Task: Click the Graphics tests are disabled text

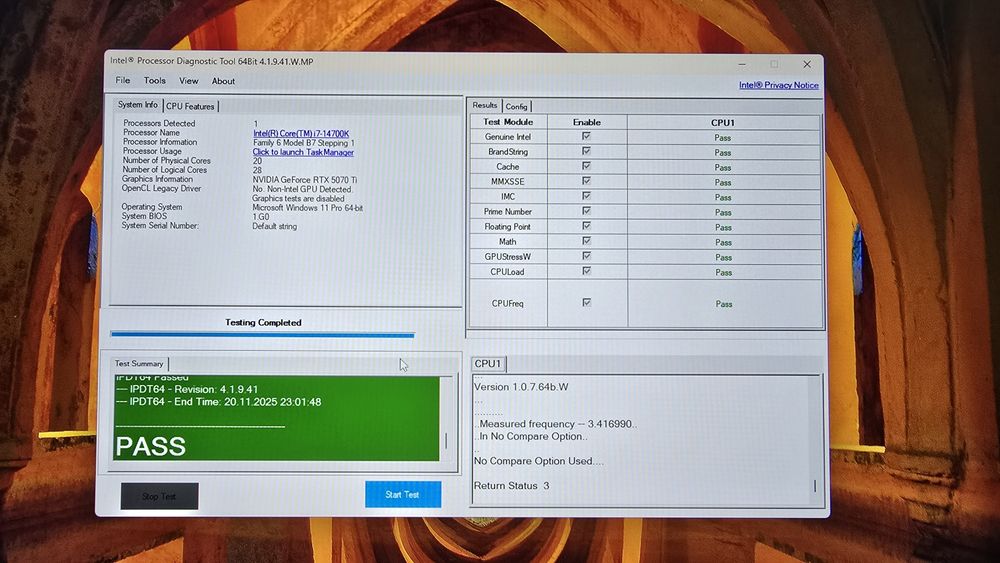Action: (298, 198)
